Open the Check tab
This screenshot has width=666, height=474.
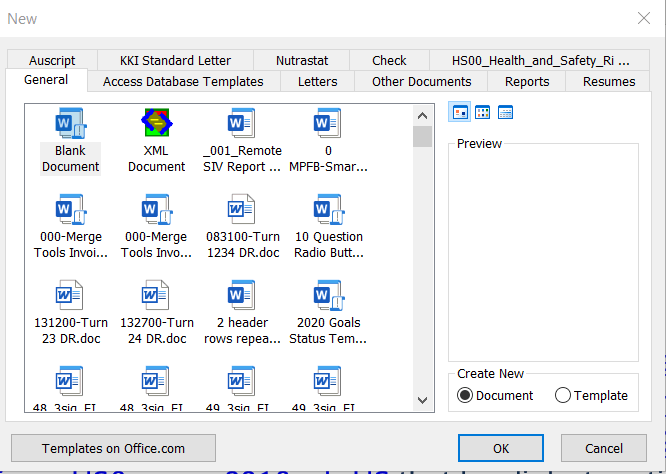389,60
